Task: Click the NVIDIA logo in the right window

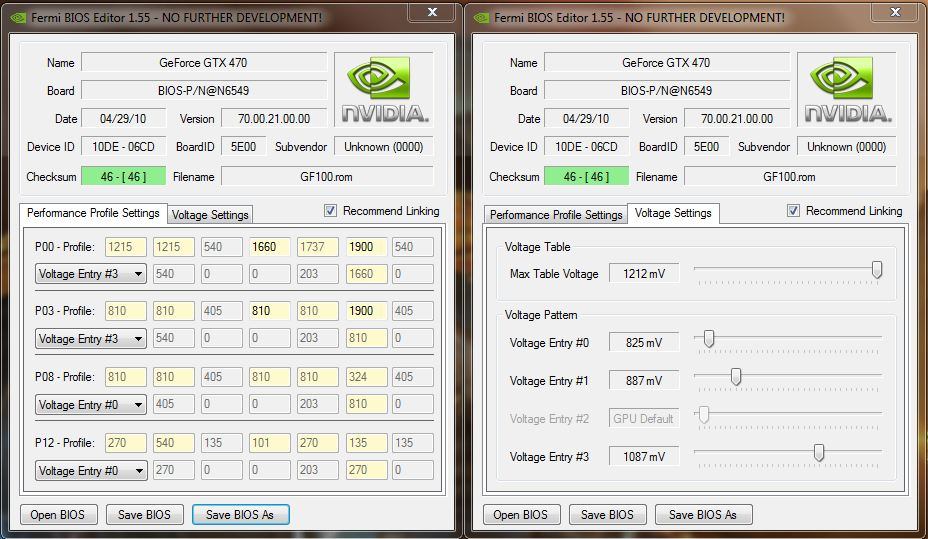Action: [847, 89]
